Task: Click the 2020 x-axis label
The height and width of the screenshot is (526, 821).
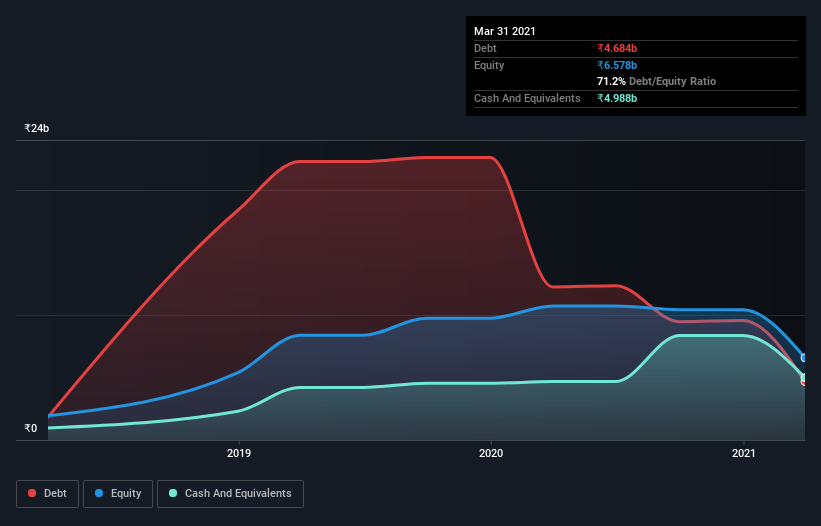Action: coord(491,453)
